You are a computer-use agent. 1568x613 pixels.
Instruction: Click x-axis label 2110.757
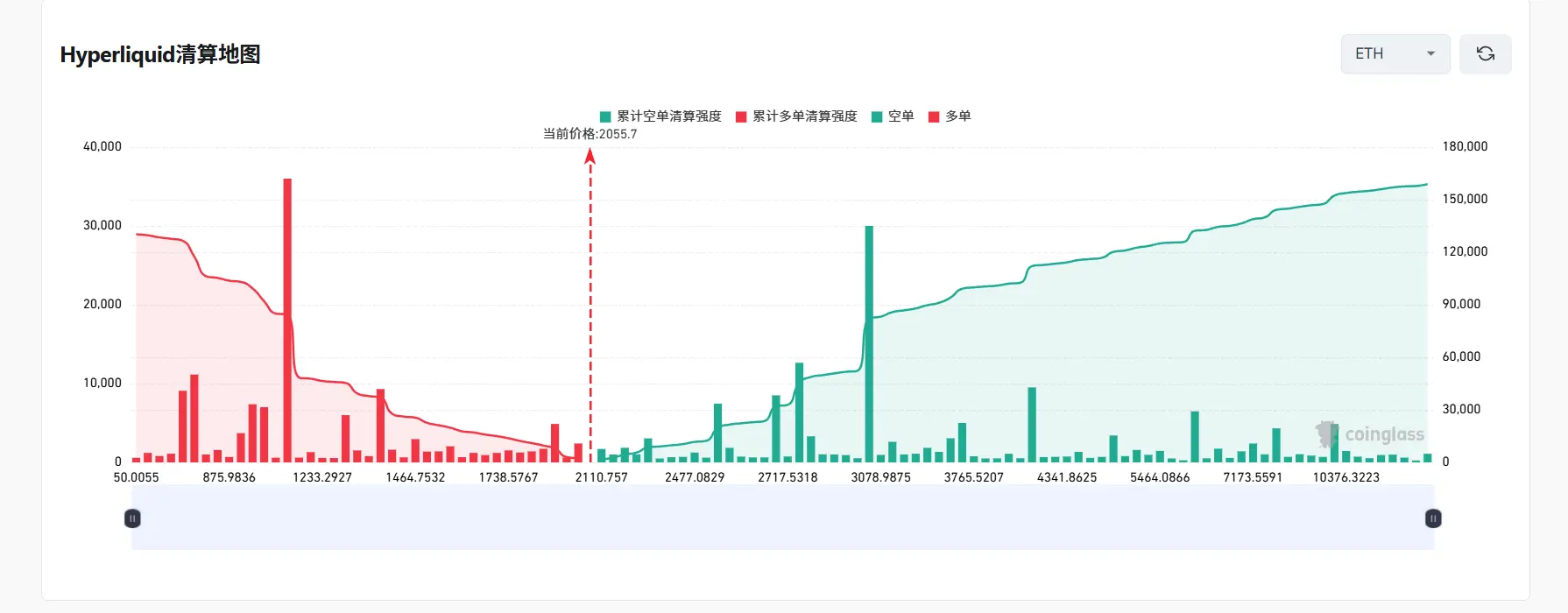coord(601,477)
